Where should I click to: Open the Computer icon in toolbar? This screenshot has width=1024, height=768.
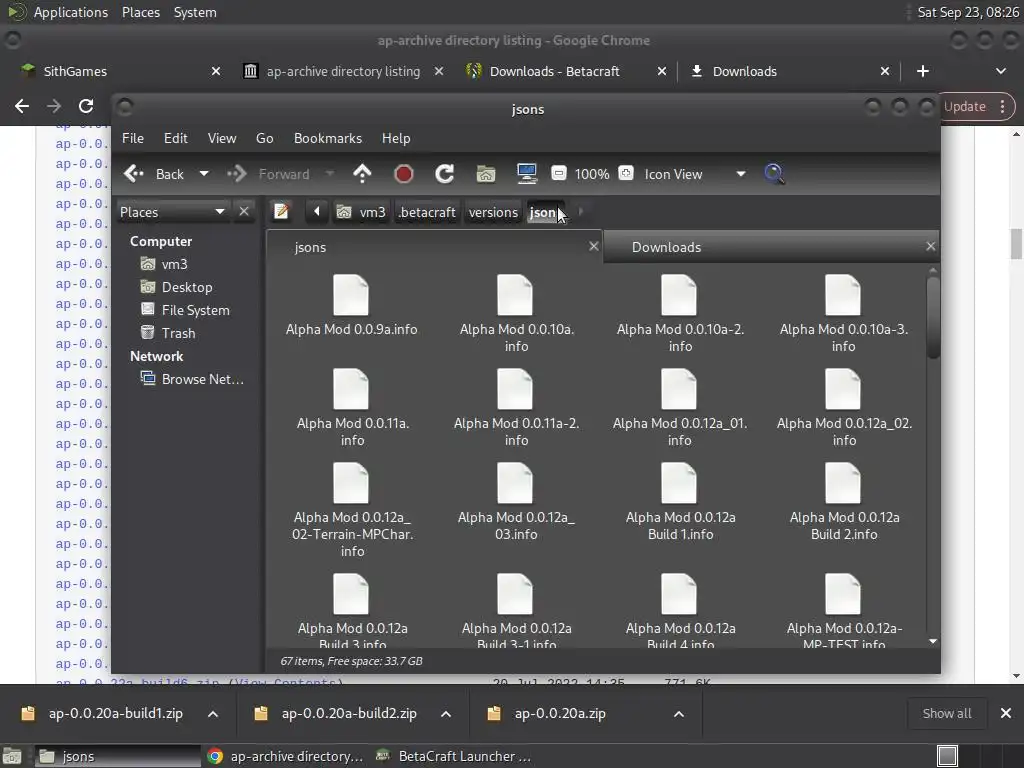pos(526,174)
